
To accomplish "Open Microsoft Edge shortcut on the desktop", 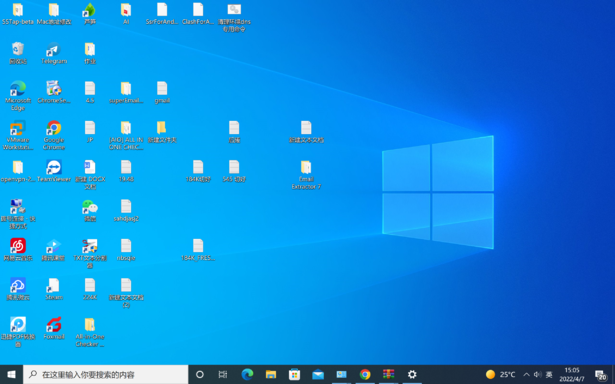I will (18, 96).
